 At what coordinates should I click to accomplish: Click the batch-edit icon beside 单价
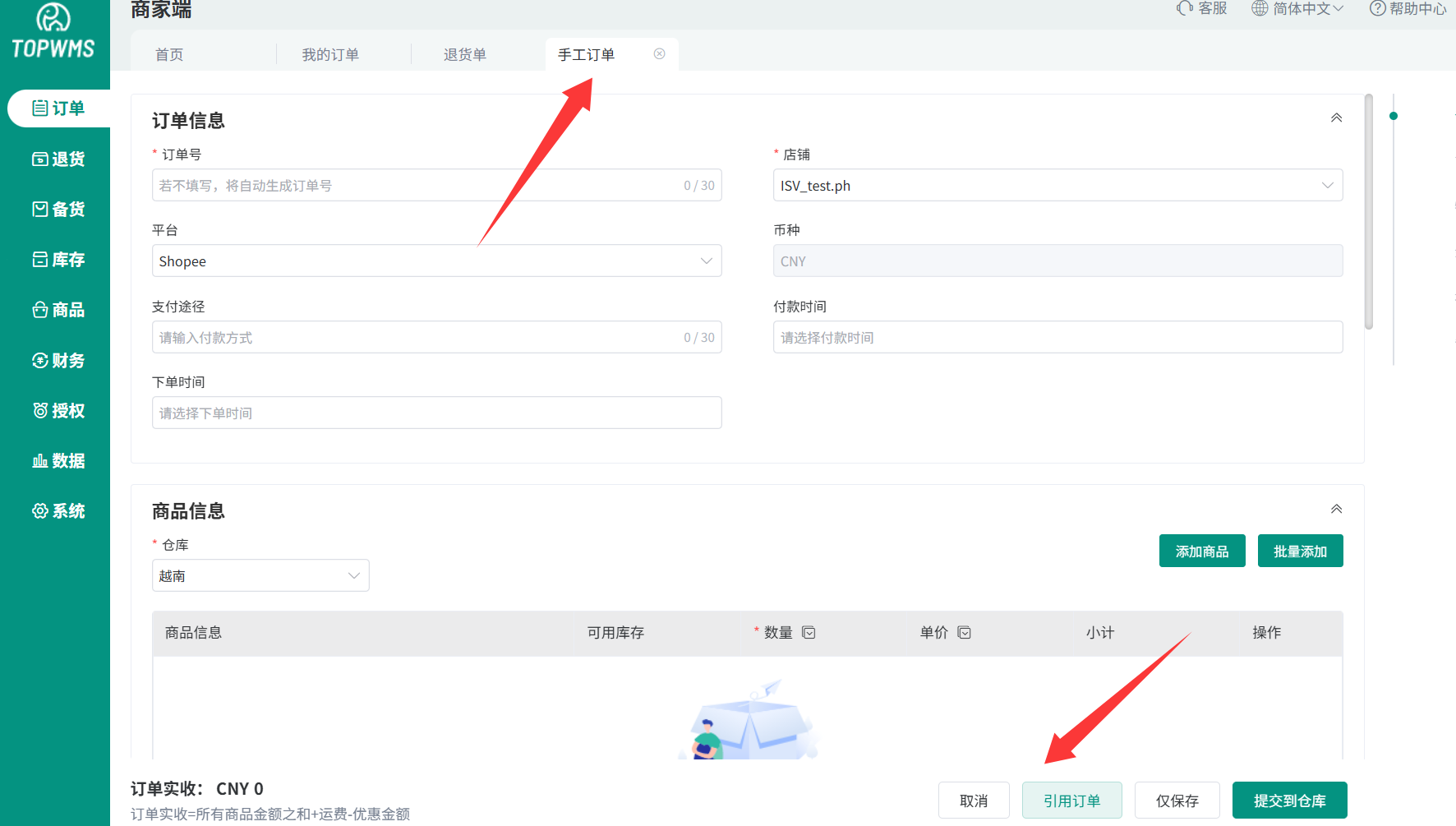click(x=965, y=632)
